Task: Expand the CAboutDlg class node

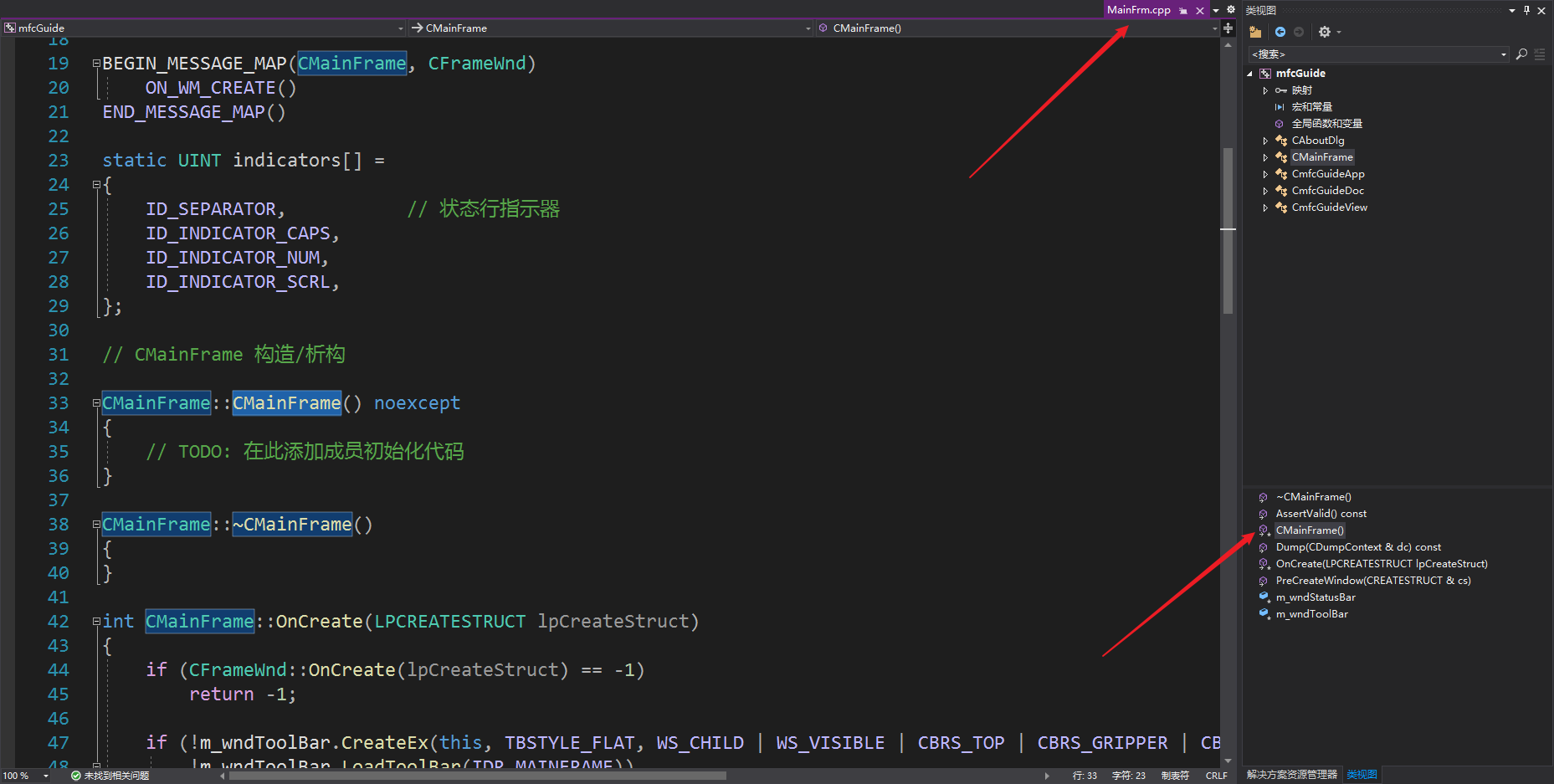Action: (1265, 141)
